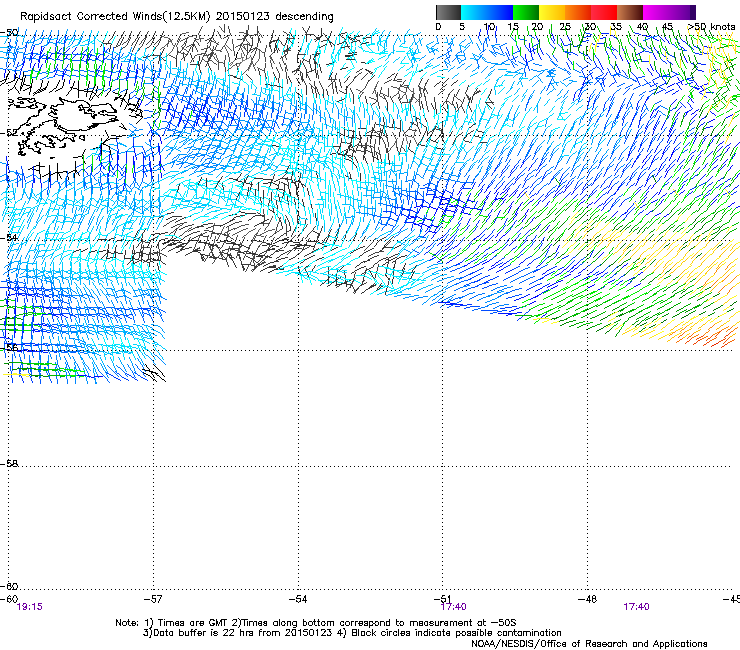The height and width of the screenshot is (650, 740).
Task: Click the -51 longitude label
Action: [x=442, y=599]
